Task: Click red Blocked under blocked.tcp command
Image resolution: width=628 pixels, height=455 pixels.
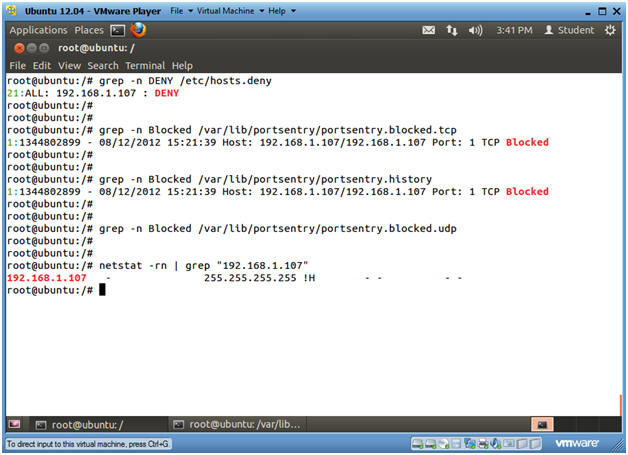Action: pyautogui.click(x=527, y=143)
